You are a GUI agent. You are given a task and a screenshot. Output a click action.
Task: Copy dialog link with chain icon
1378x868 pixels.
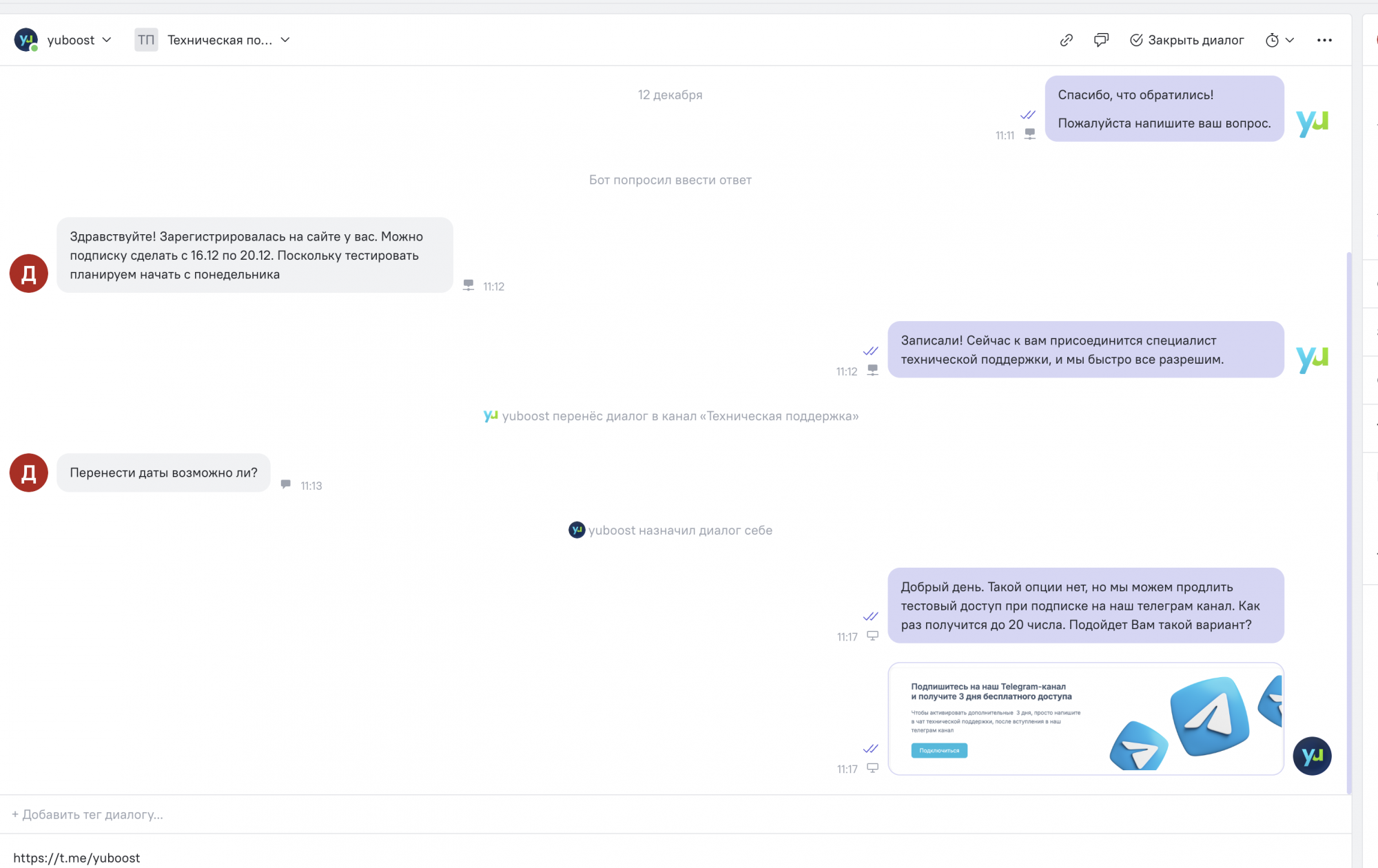[x=1066, y=40]
